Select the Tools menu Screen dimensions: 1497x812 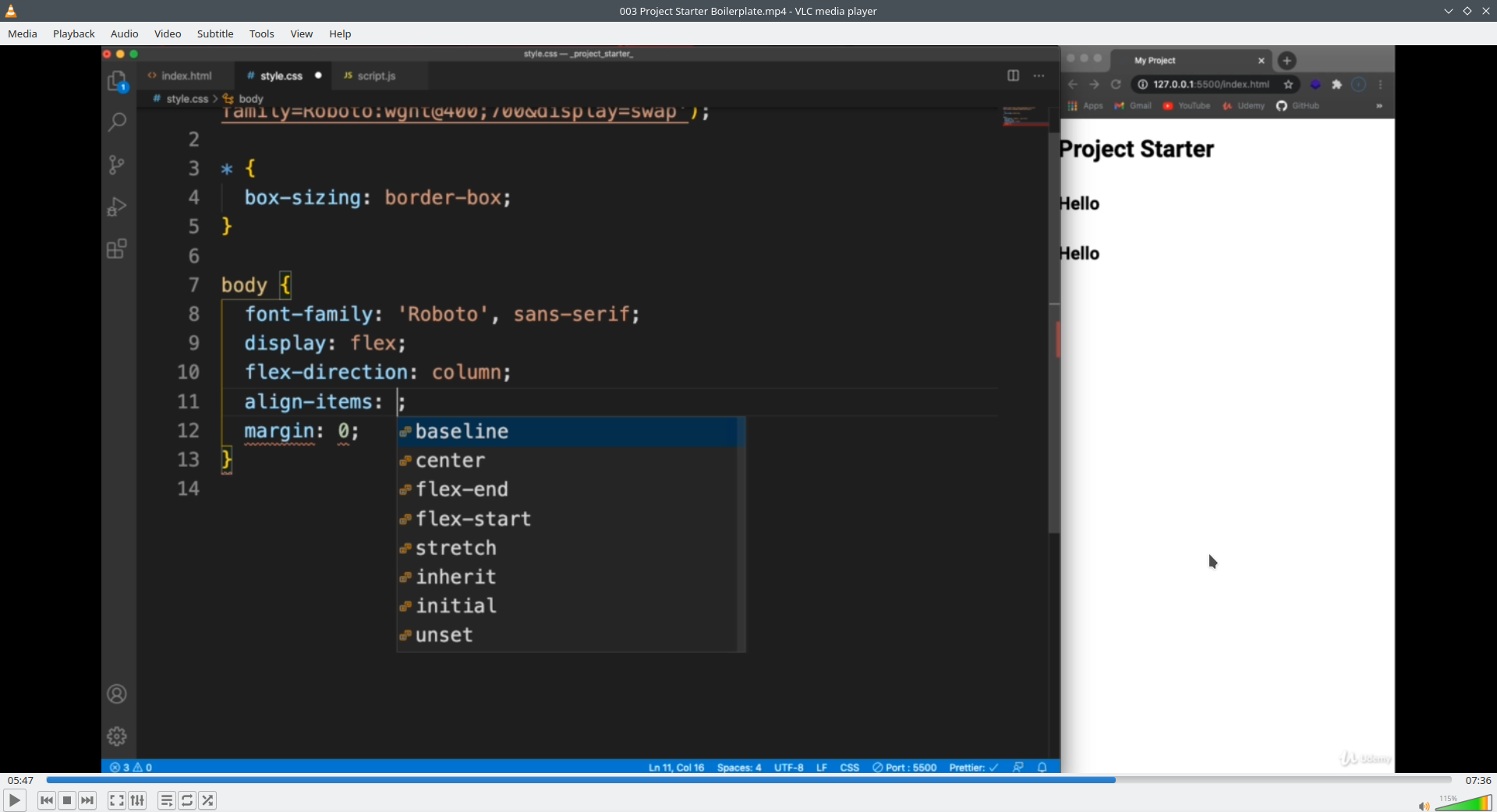pos(261,34)
